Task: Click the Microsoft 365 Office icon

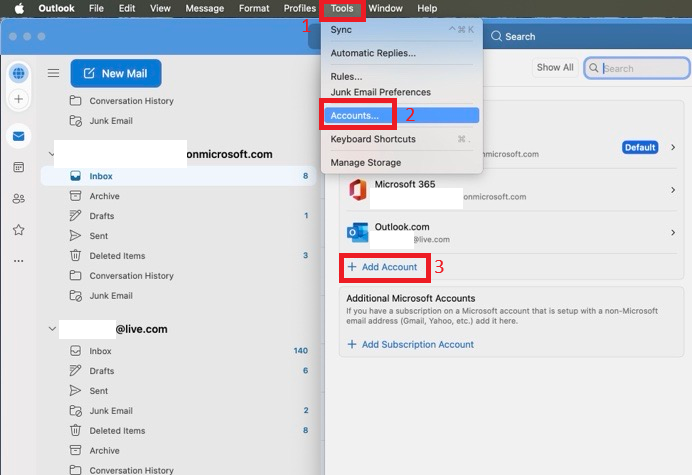Action: (357, 190)
